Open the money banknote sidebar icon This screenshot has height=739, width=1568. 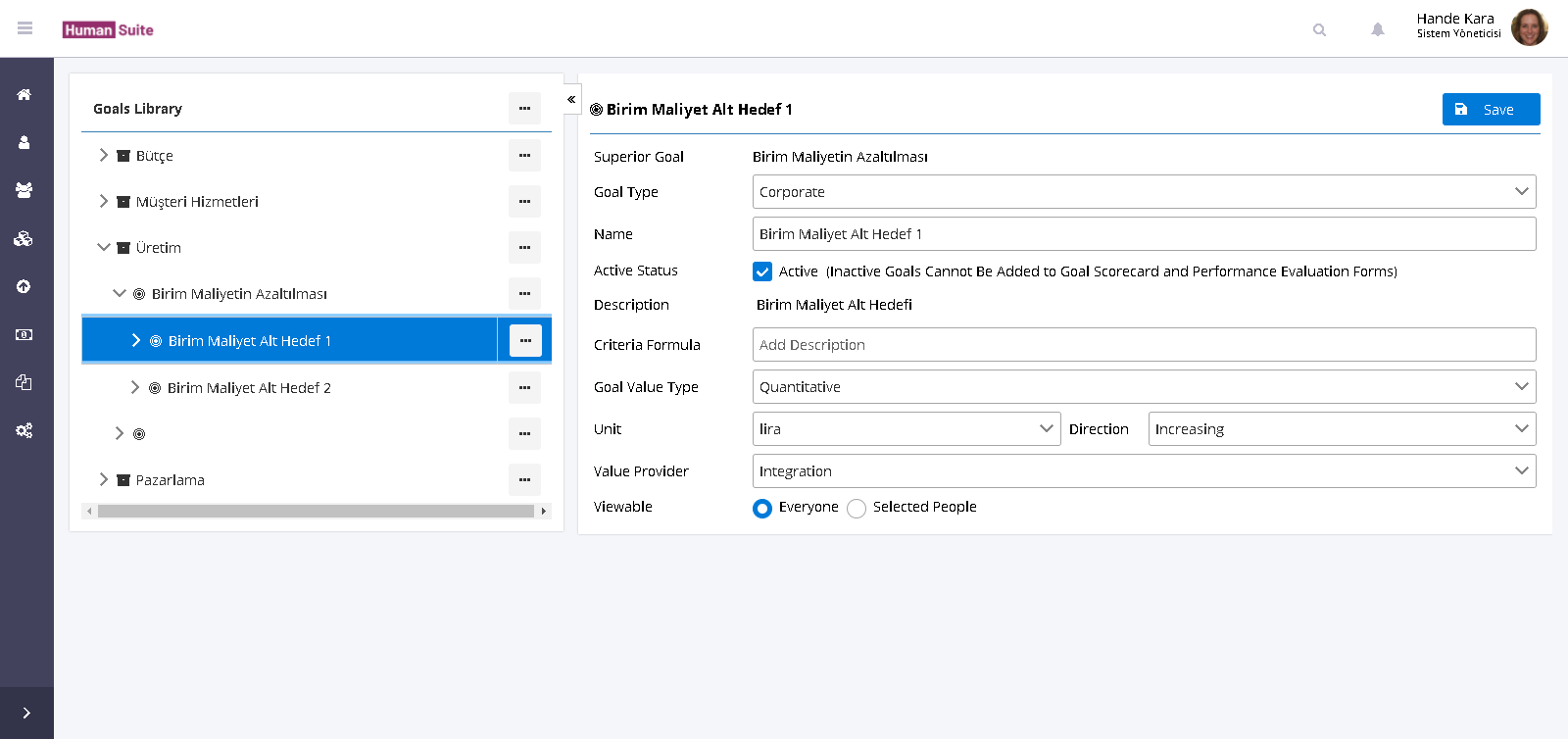click(24, 335)
